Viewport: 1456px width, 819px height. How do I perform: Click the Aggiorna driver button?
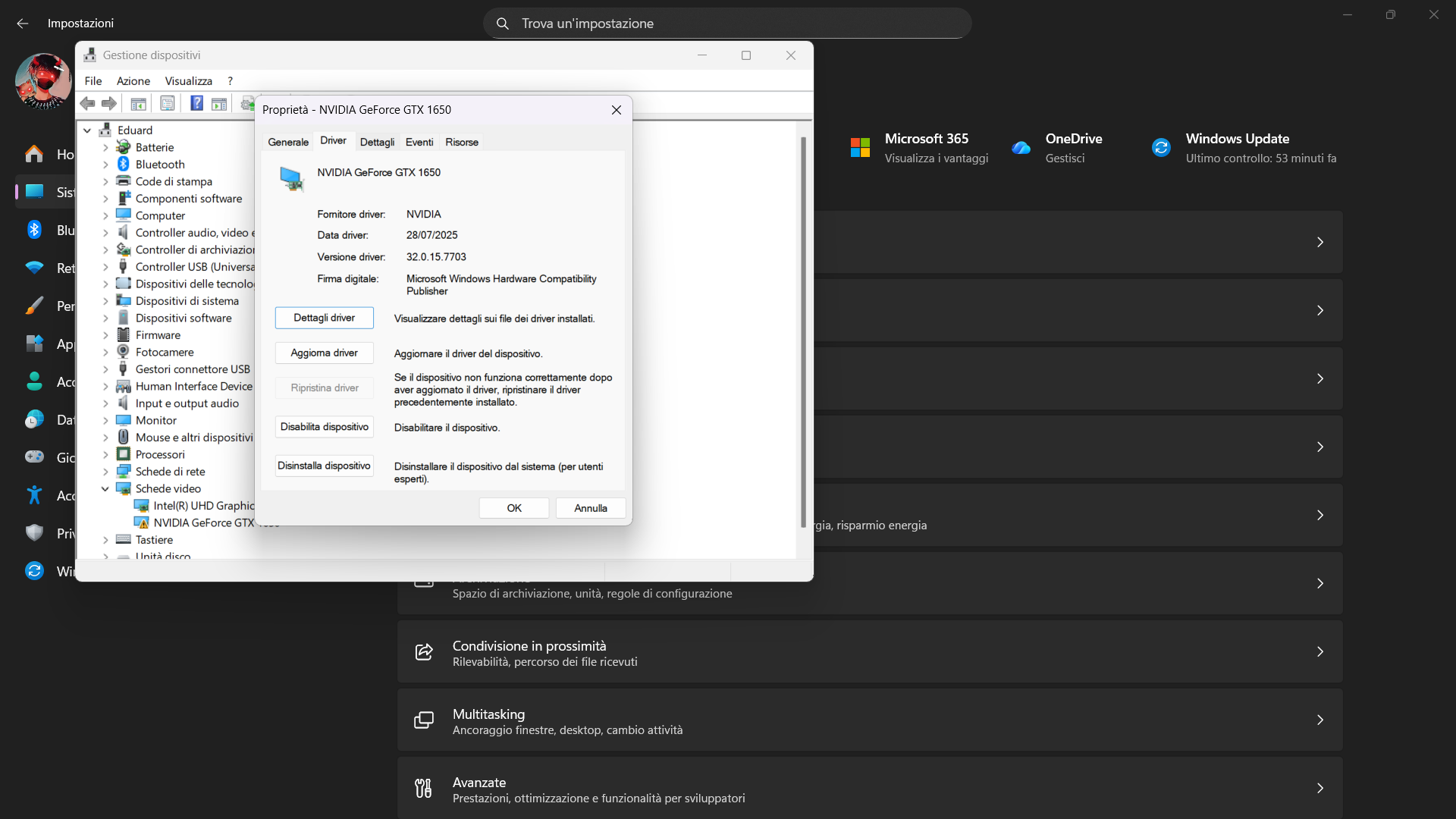point(325,353)
